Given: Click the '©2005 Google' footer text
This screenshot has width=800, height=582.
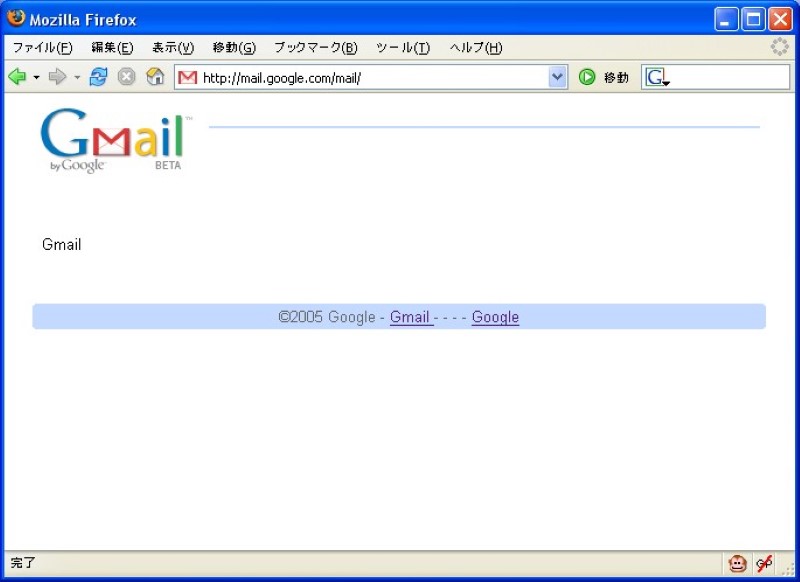Looking at the screenshot, I should [x=327, y=317].
